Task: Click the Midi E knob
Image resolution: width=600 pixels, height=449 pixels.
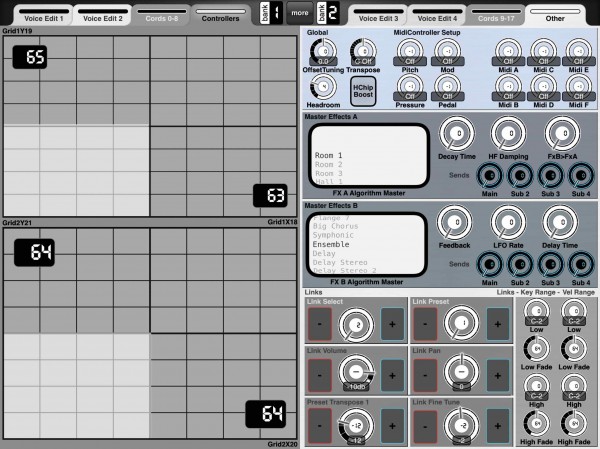Action: coord(579,52)
